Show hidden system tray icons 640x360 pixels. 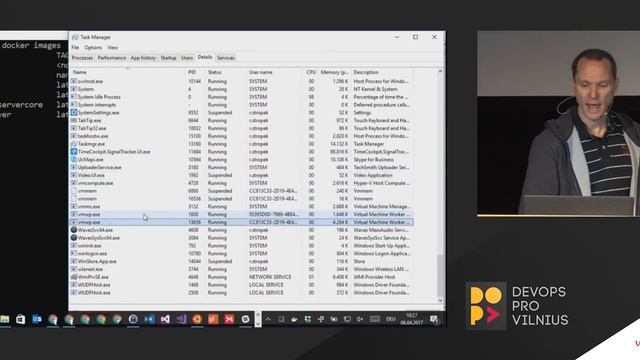[268, 319]
